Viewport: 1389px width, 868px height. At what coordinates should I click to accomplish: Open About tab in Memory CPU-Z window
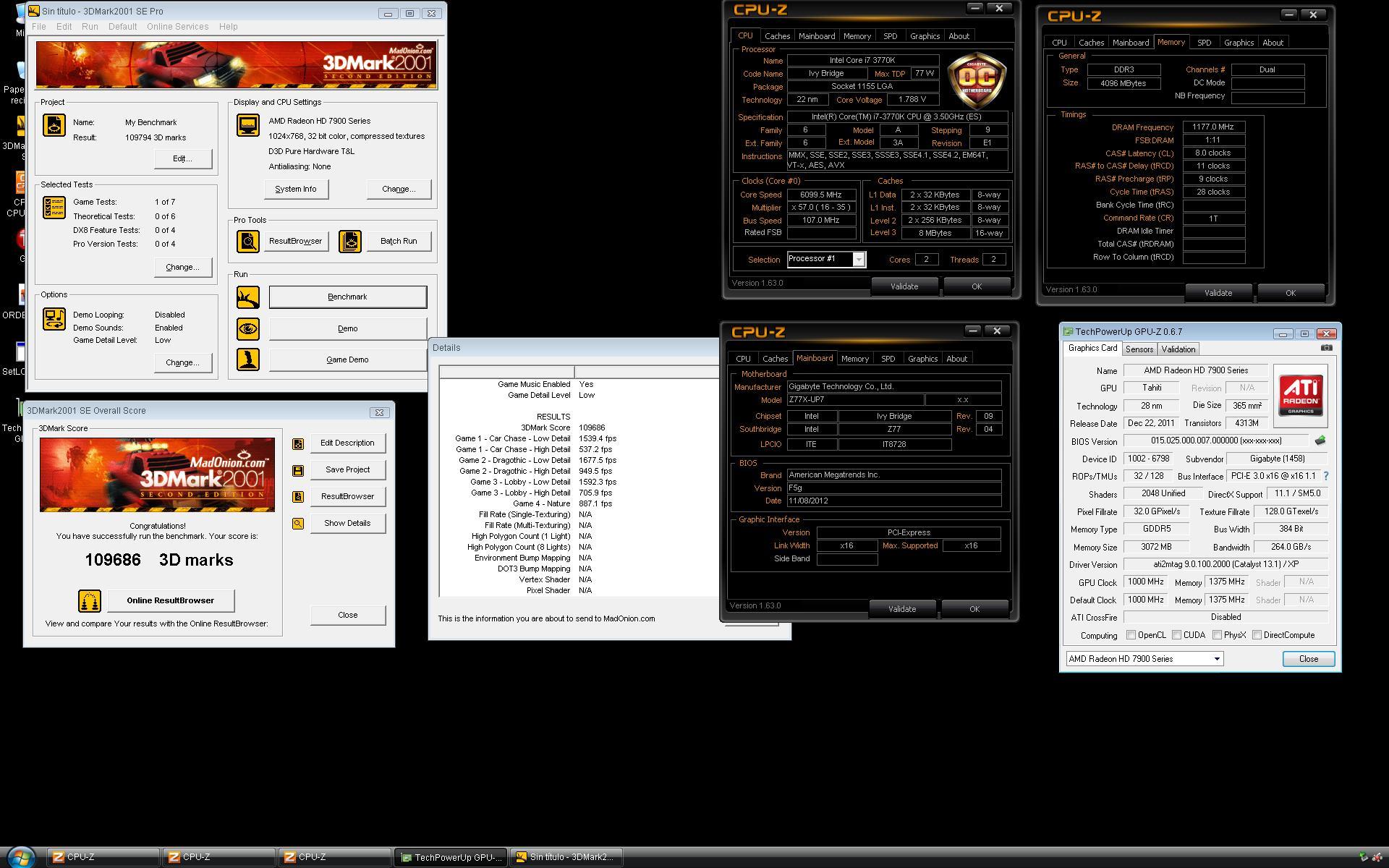(1273, 43)
